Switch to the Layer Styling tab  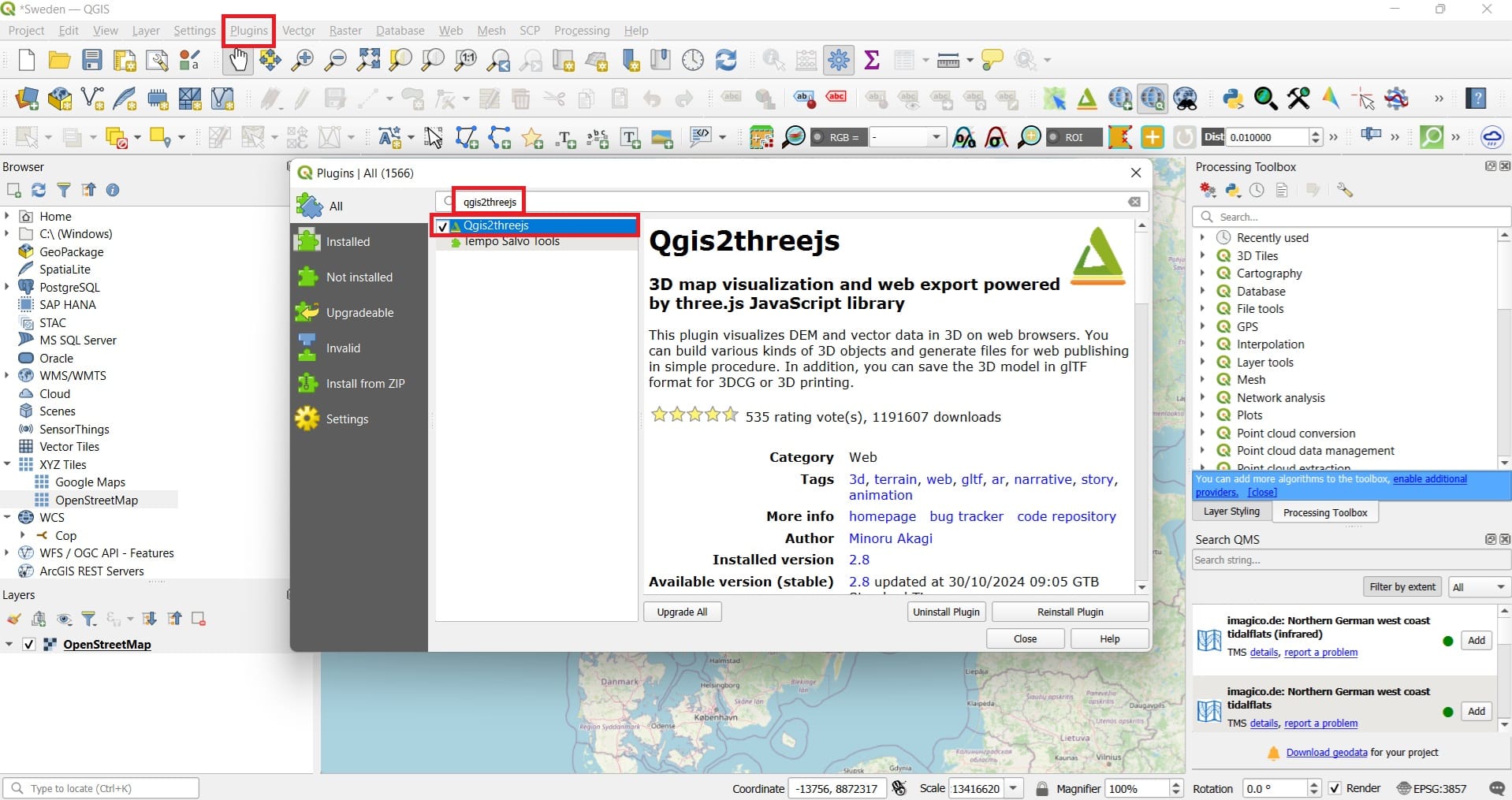tap(1231, 512)
